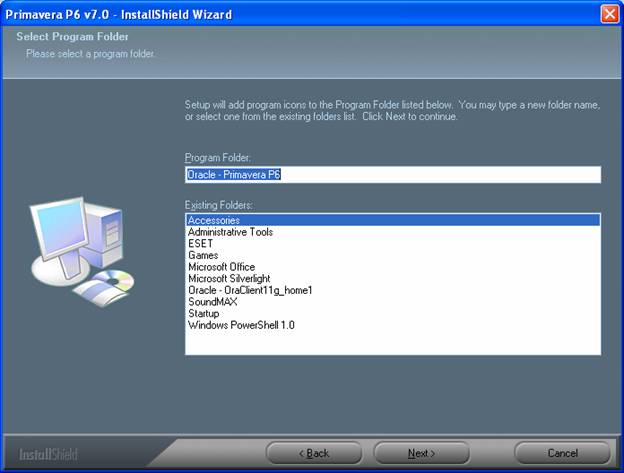
Task: Select Microsoft Office folder
Action: [x=393, y=267]
